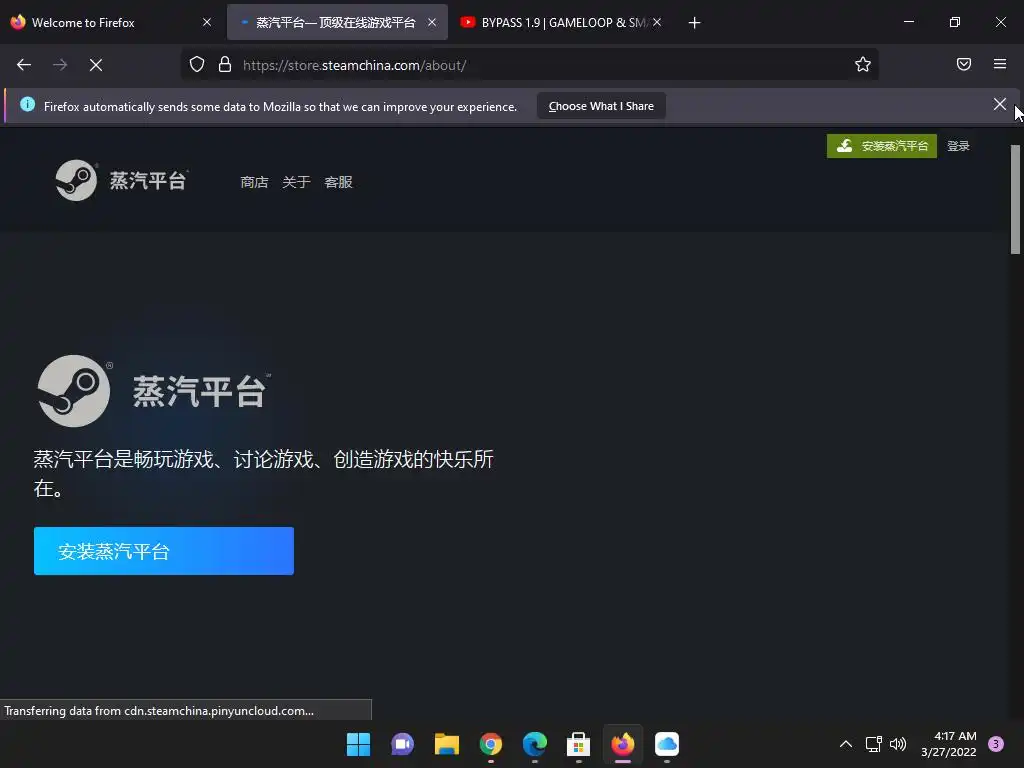Close the Welcome to Firefox tab

(207, 22)
